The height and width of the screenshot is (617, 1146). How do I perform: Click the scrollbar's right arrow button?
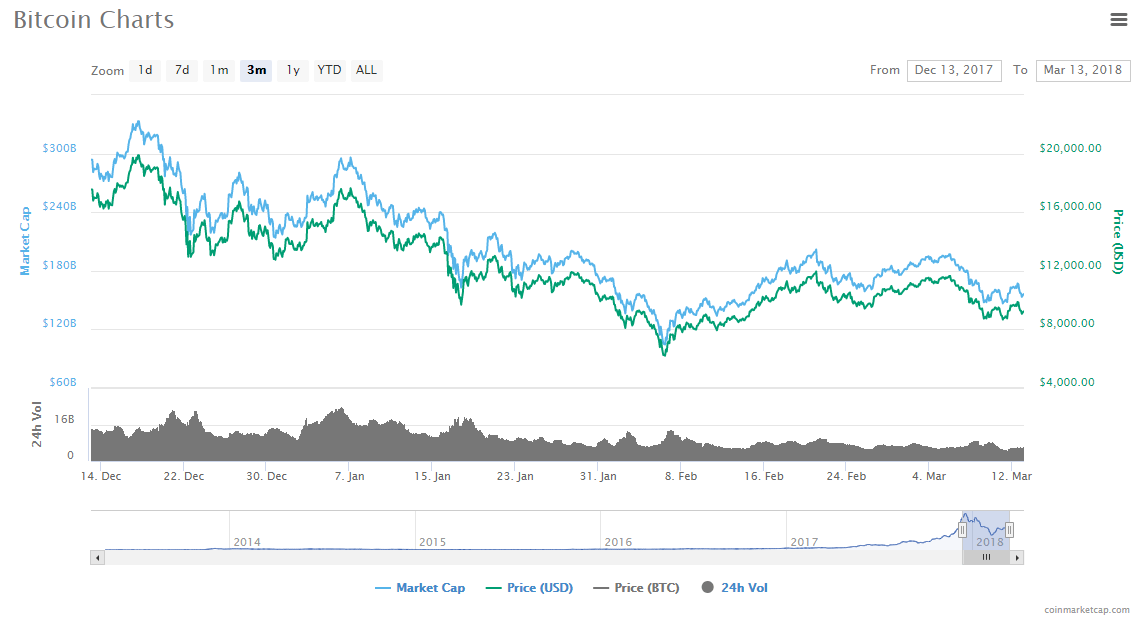coord(1018,557)
